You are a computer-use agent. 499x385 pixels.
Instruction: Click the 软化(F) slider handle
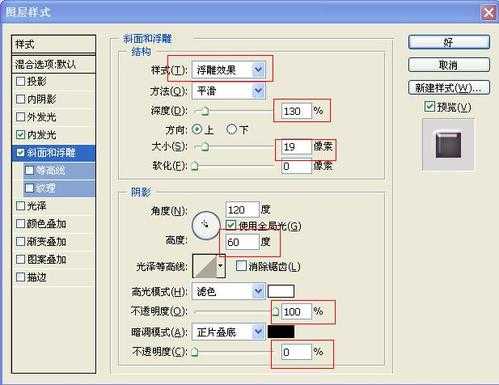[195, 166]
